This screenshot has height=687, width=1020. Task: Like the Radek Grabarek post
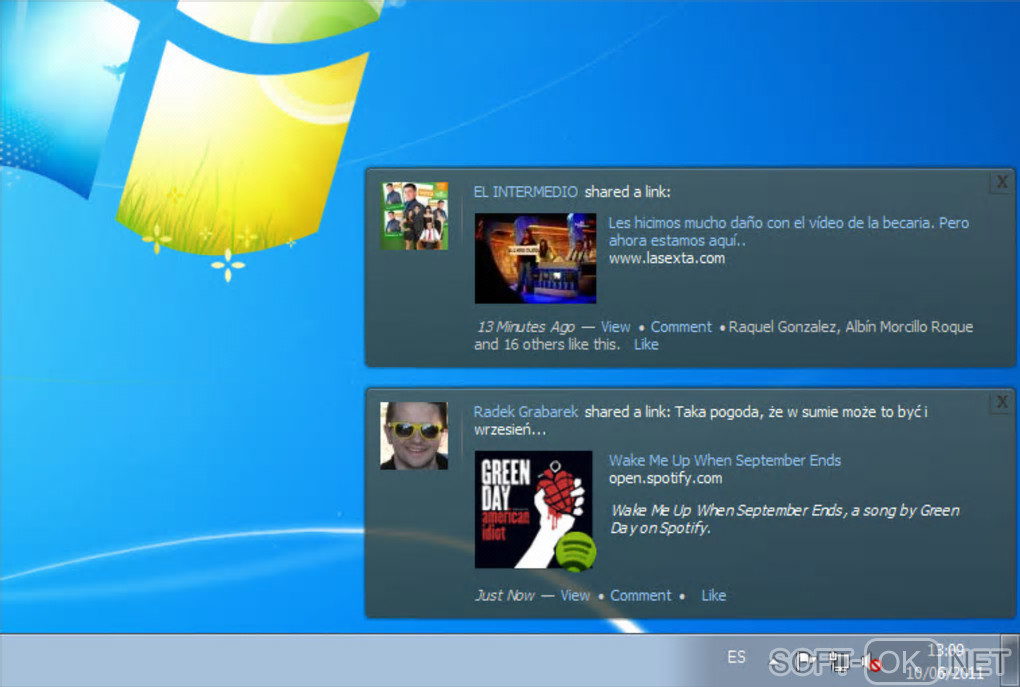(714, 595)
